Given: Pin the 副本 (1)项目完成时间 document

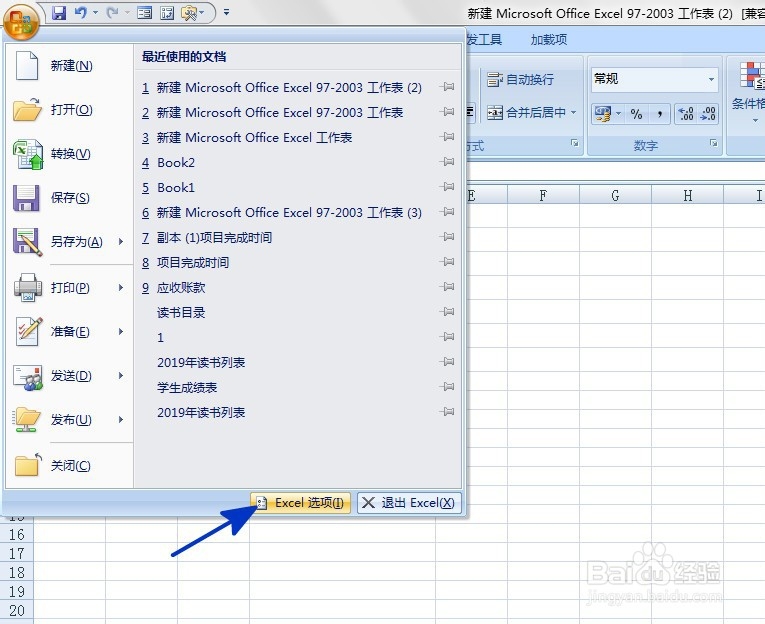Looking at the screenshot, I should pos(446,237).
